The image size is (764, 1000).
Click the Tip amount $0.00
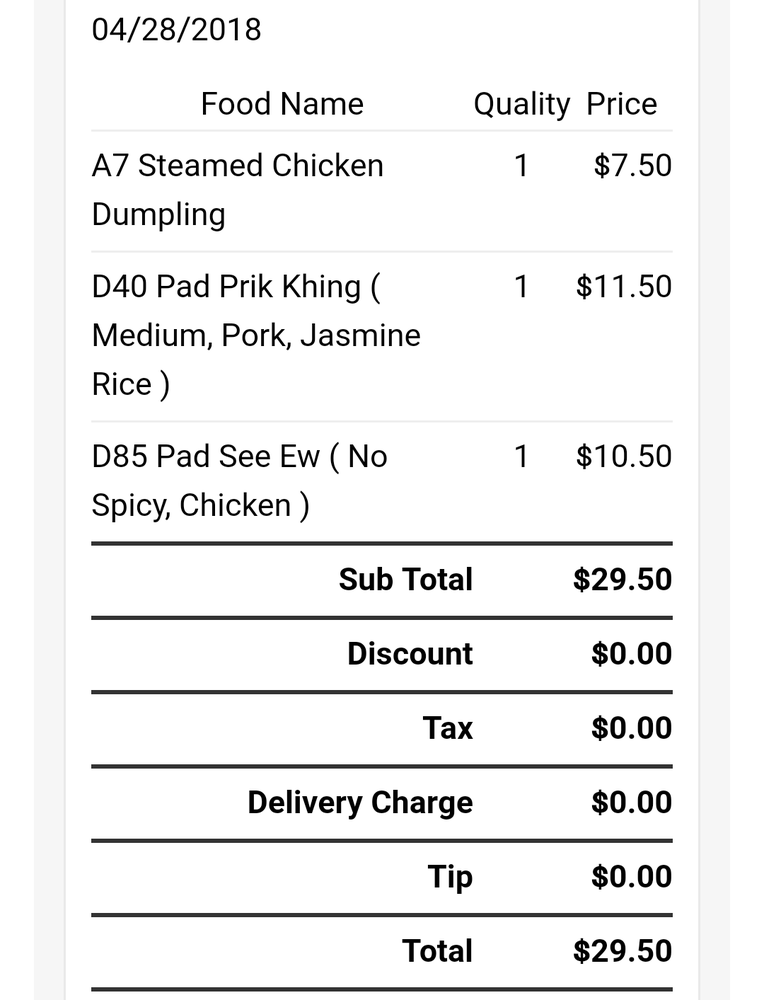pyautogui.click(x=631, y=877)
